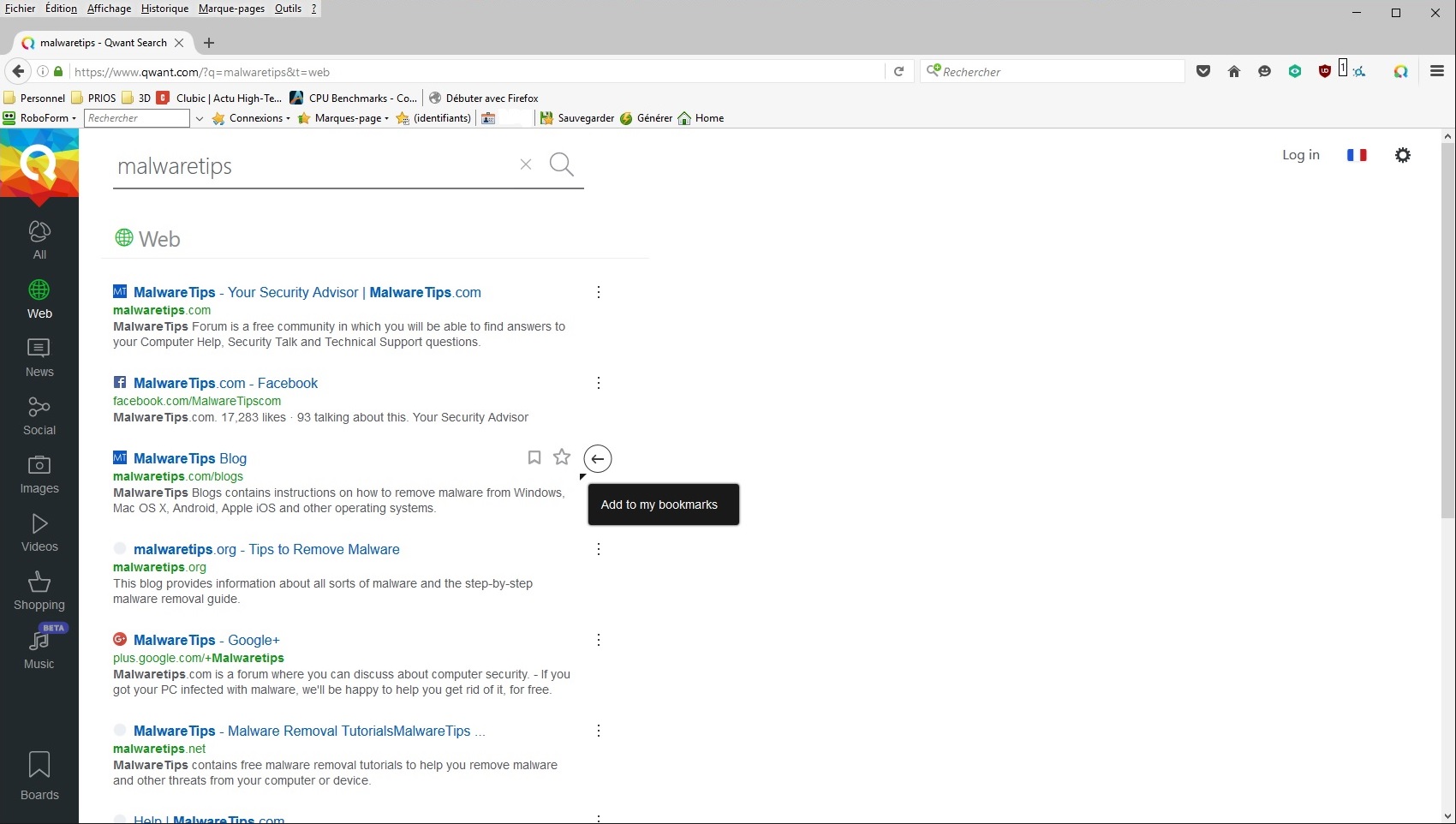Image resolution: width=1456 pixels, height=824 pixels.
Task: Open the Music beta category
Action: (x=39, y=648)
